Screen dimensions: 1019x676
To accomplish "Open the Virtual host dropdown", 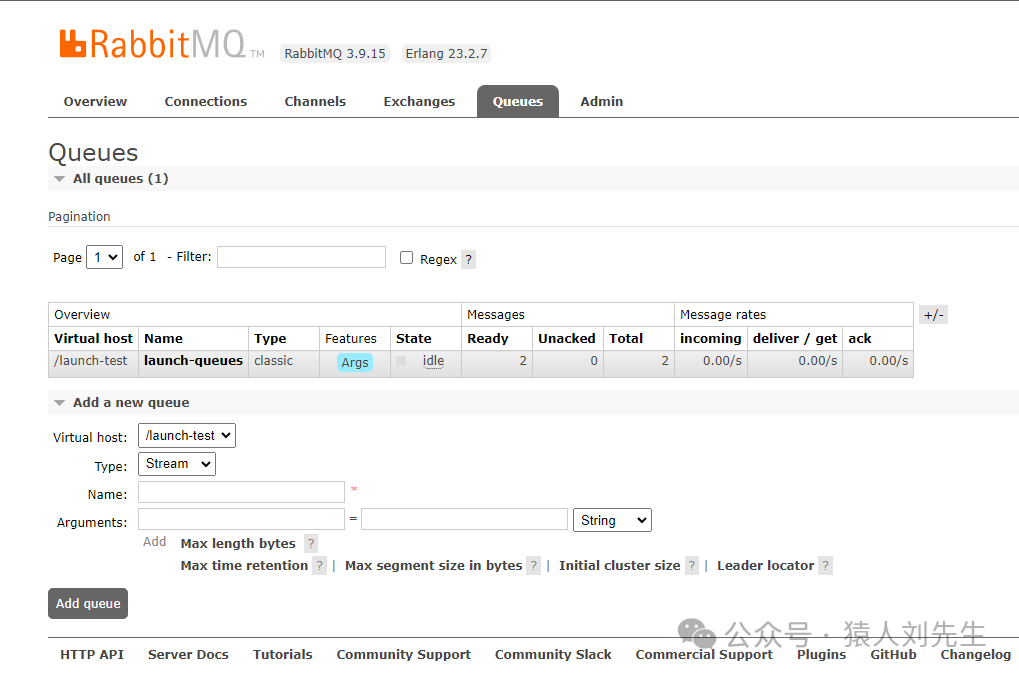I will pos(187,436).
